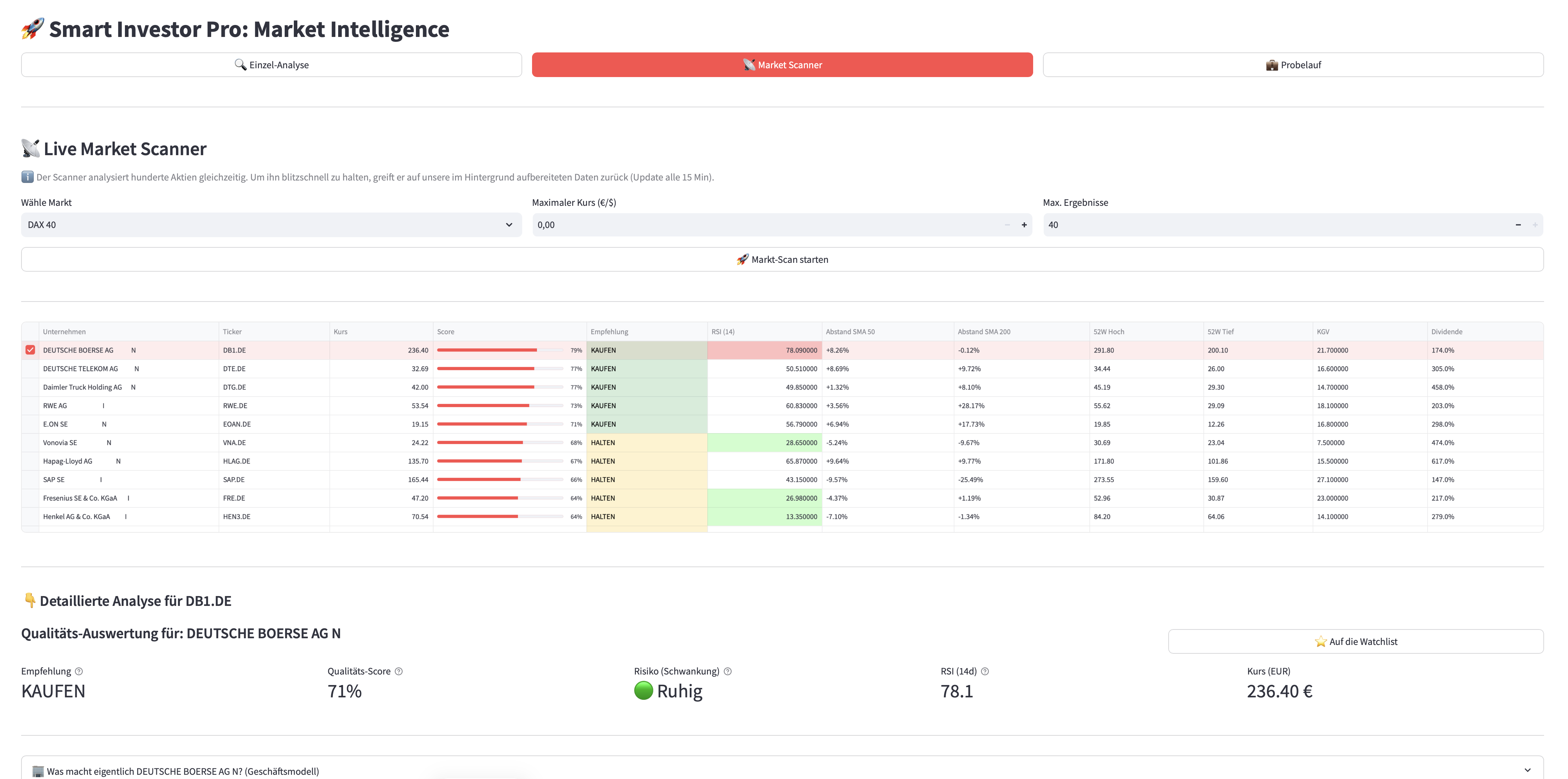Select the Vonovia SE row checkbox

(x=30, y=442)
